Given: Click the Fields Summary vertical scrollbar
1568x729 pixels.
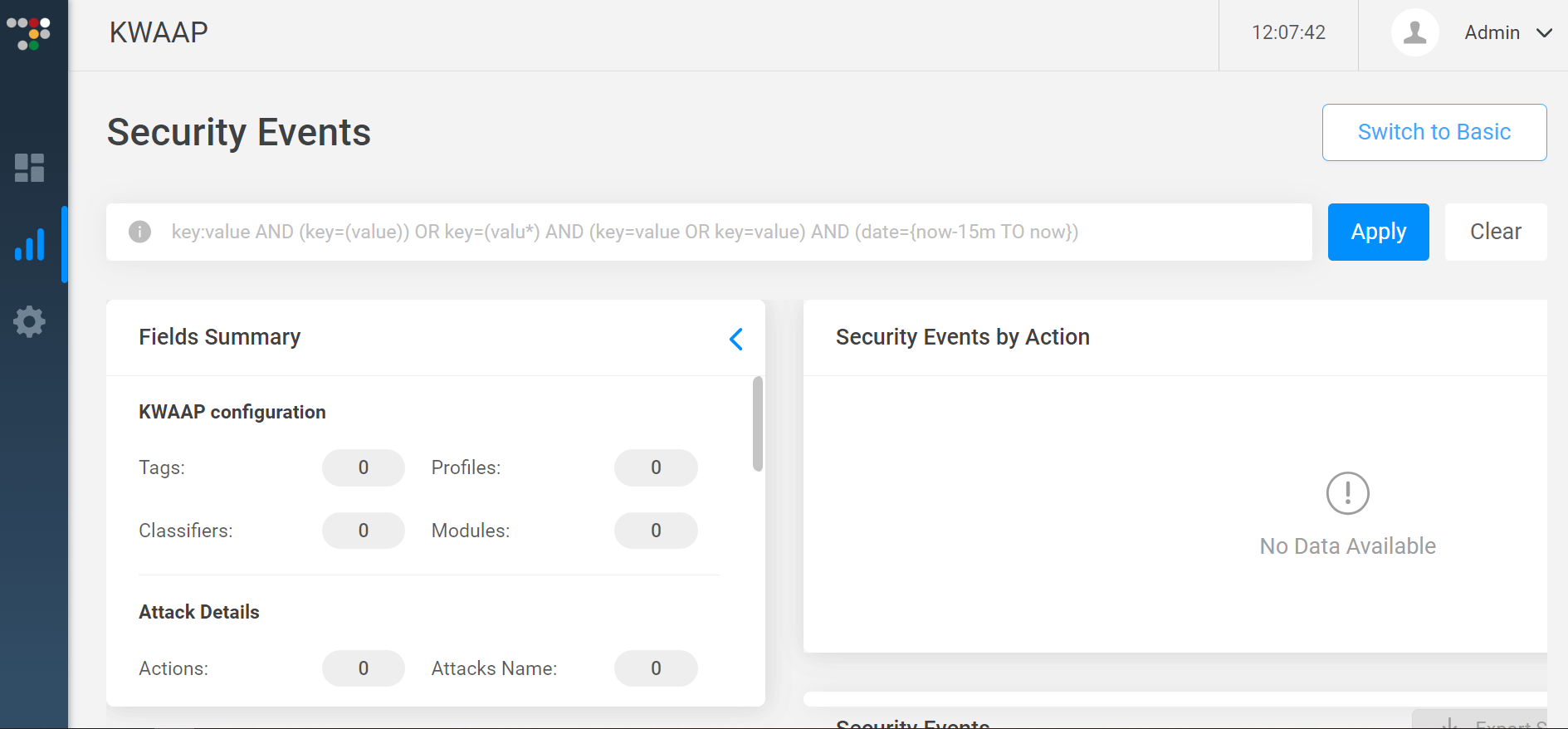Looking at the screenshot, I should [x=757, y=423].
